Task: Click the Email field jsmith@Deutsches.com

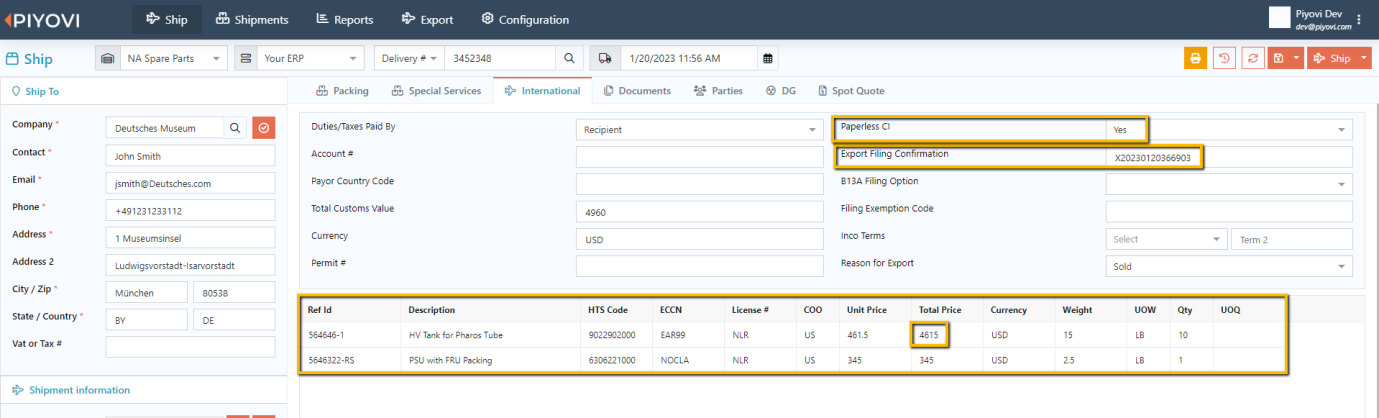Action: point(190,184)
